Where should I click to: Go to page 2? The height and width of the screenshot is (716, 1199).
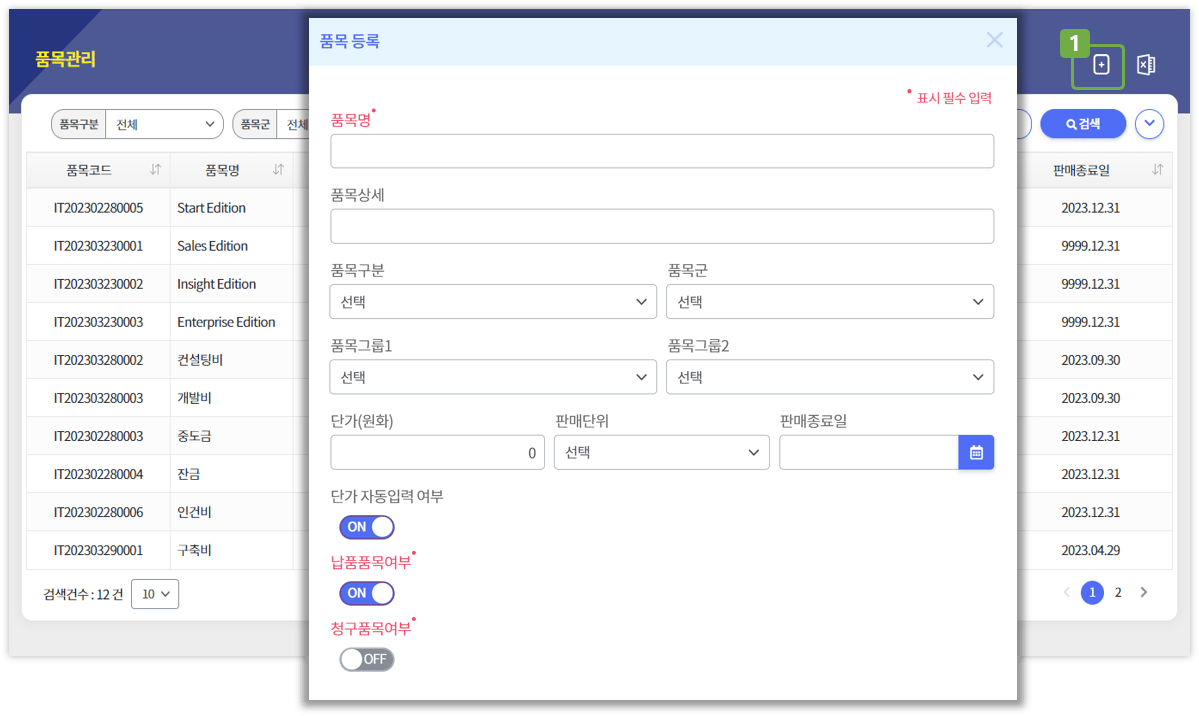click(1118, 592)
